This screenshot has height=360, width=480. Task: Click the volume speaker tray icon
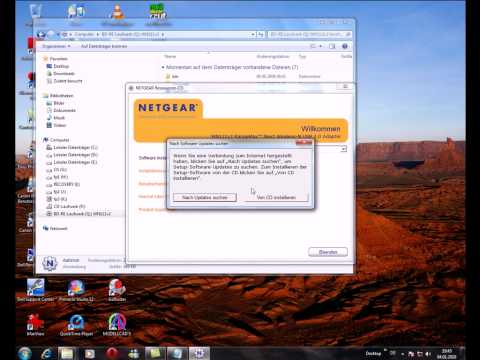428,354
